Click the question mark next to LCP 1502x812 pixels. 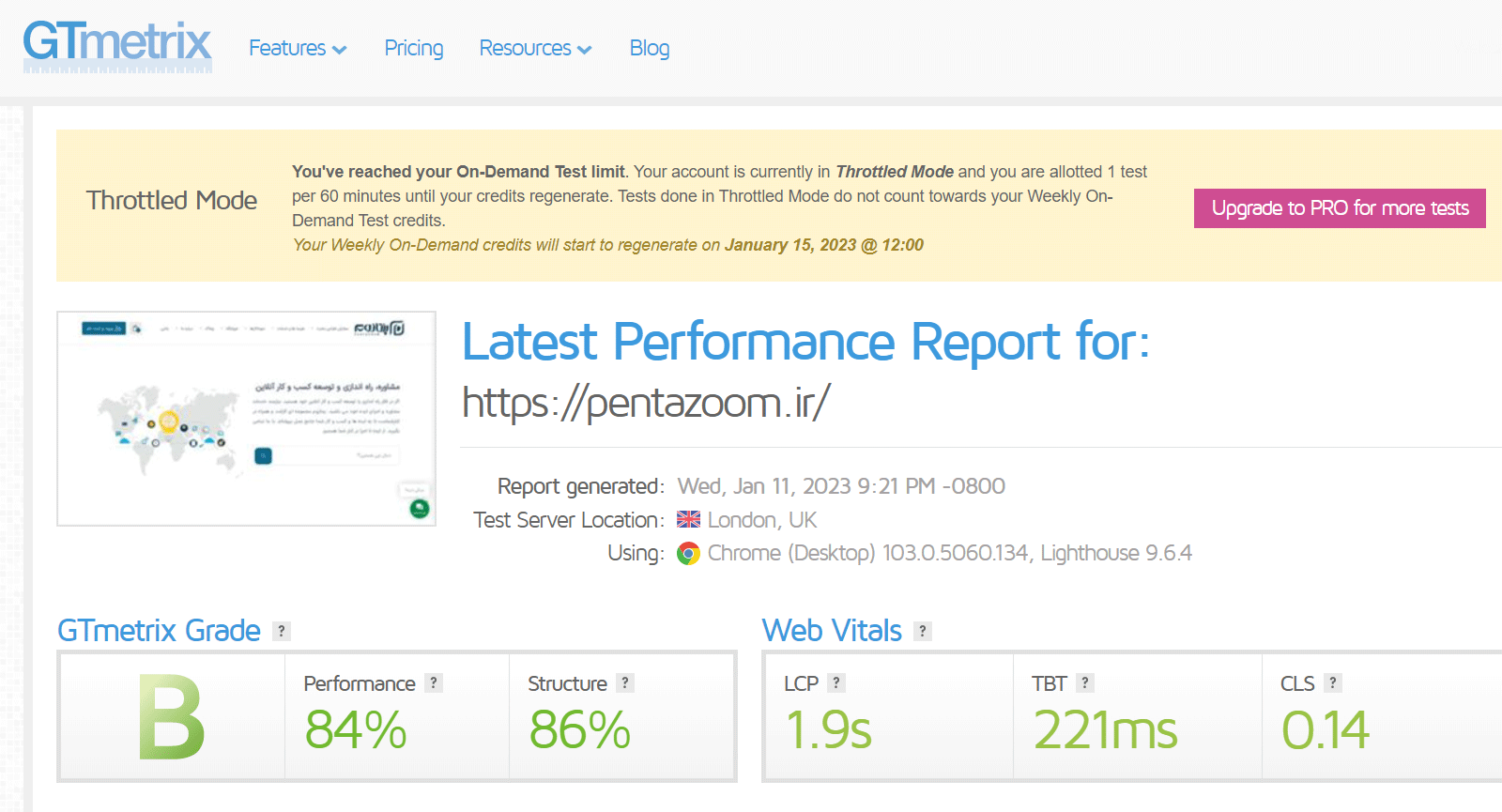pyautogui.click(x=835, y=683)
